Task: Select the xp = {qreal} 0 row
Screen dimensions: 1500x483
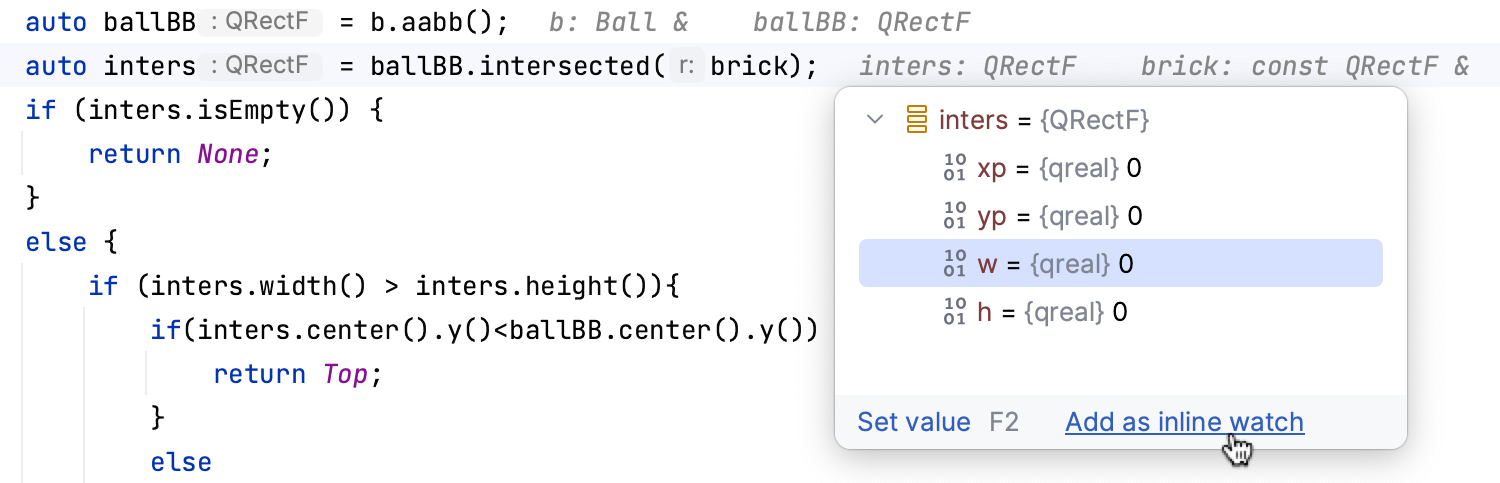Action: [1058, 168]
